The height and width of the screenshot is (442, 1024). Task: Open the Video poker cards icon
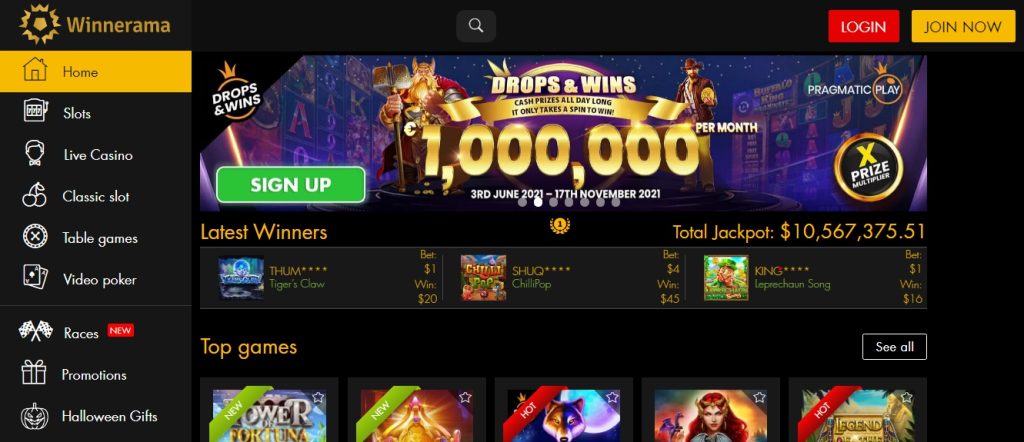pyautogui.click(x=35, y=279)
